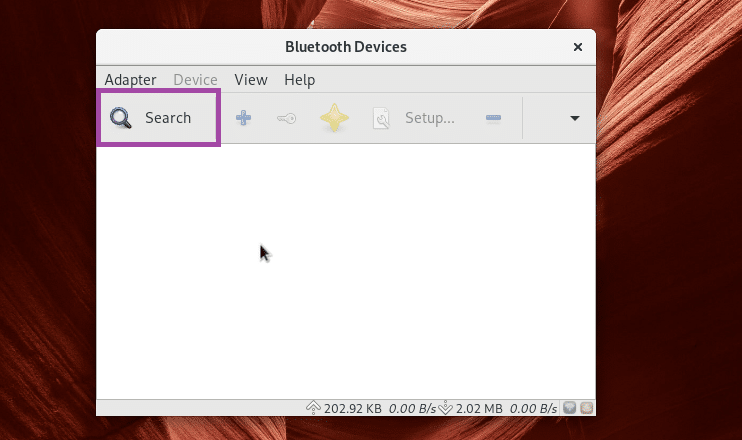Click the Search button to find devices
This screenshot has width=742, height=440.
[x=158, y=118]
